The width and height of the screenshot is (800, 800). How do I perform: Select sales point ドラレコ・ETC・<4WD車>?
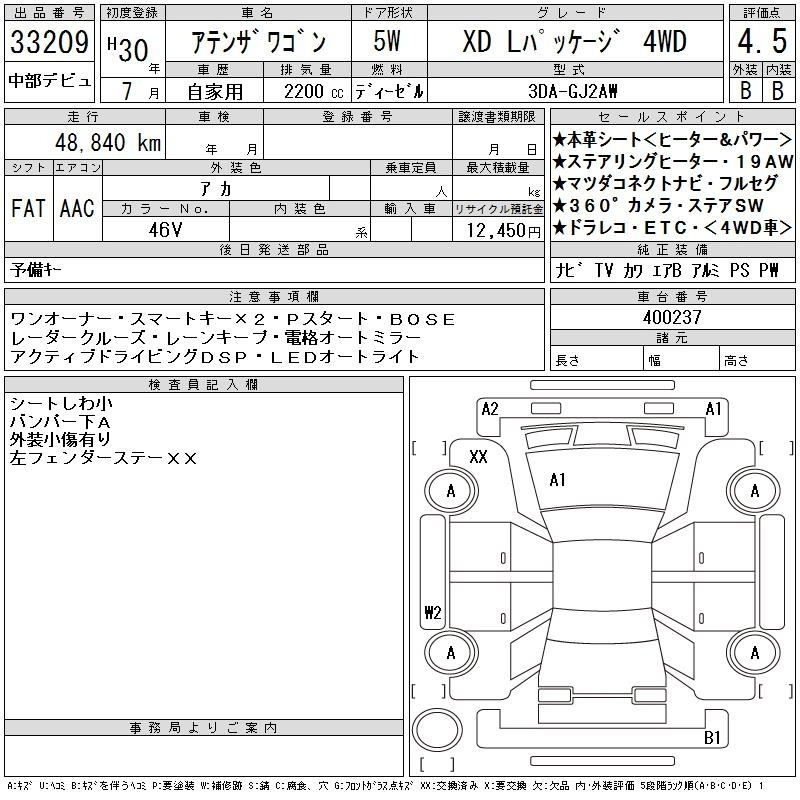tap(672, 227)
